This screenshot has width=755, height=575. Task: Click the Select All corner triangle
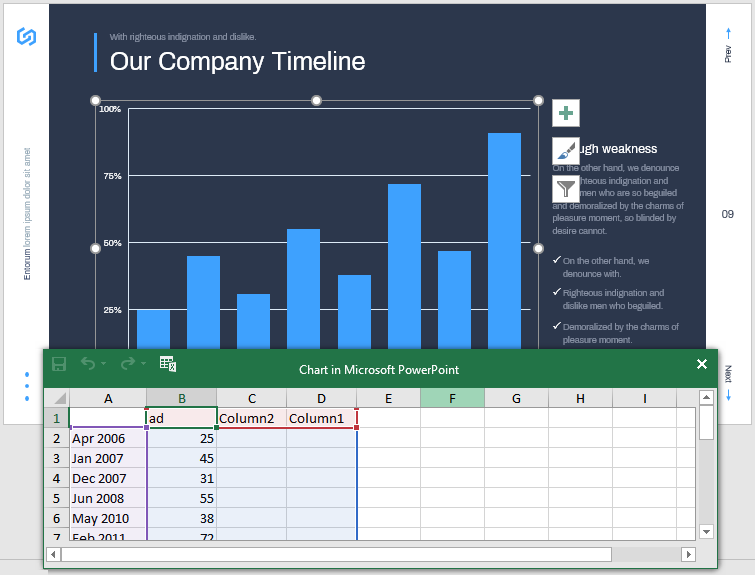pos(57,398)
